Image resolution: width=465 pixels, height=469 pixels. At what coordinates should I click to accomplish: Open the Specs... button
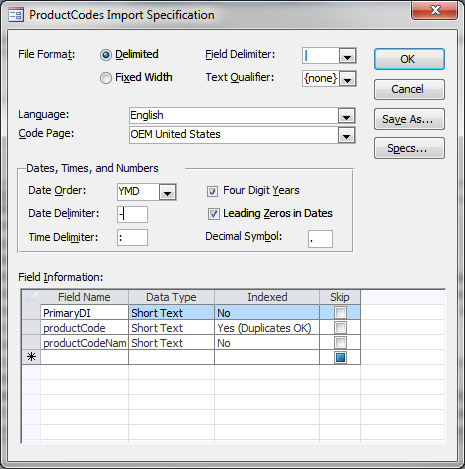(x=409, y=148)
